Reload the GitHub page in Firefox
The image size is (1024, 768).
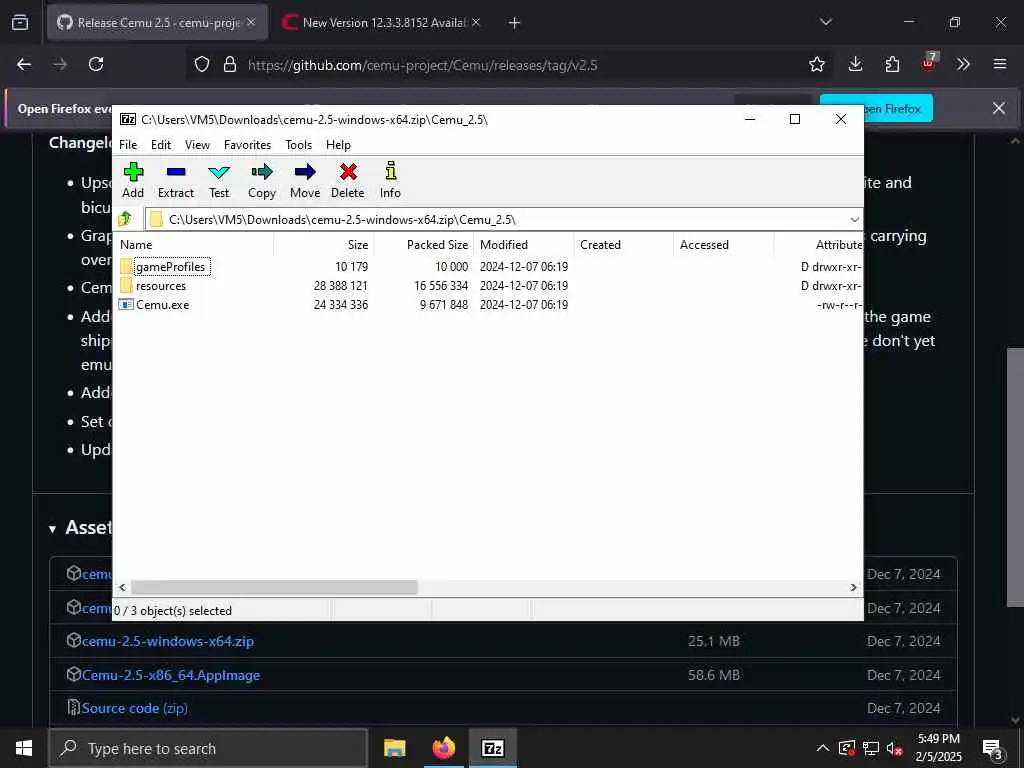pos(96,64)
